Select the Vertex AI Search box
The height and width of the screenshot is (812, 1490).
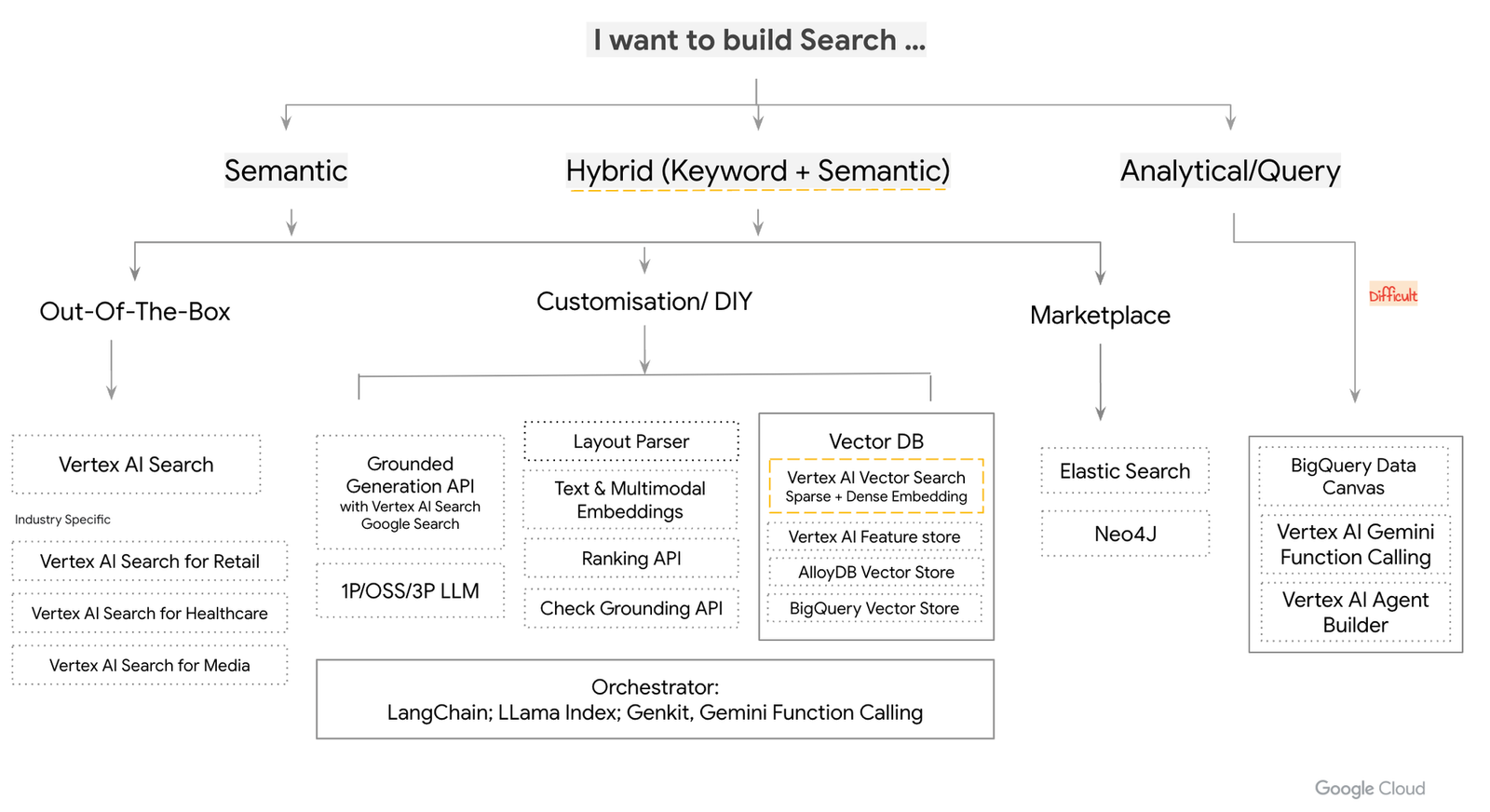[x=136, y=465]
